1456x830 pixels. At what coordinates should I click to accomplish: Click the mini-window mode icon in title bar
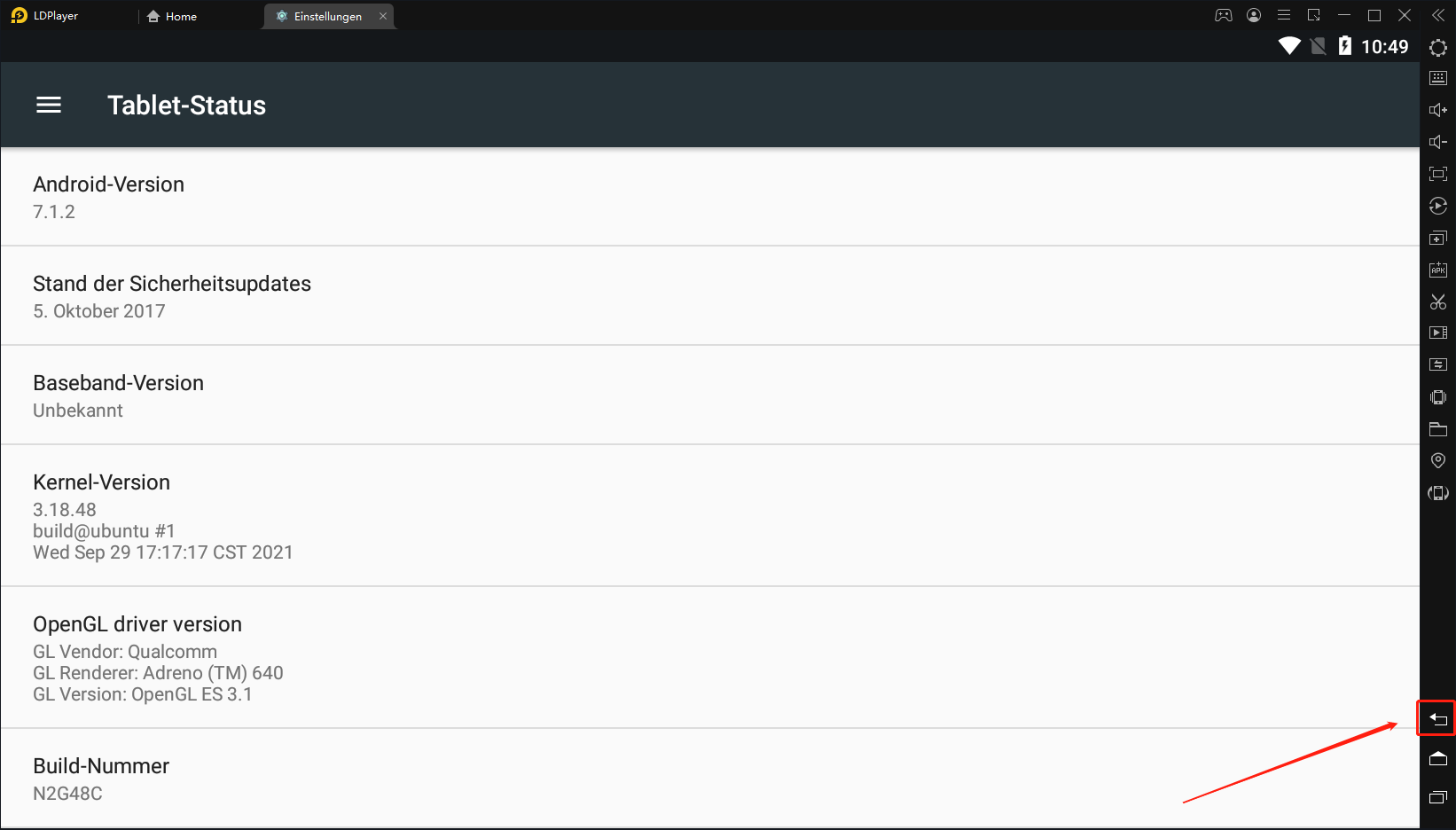click(x=1314, y=15)
